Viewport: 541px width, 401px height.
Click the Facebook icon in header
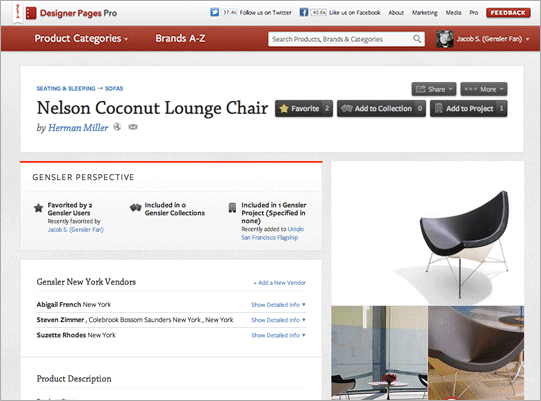coord(304,12)
